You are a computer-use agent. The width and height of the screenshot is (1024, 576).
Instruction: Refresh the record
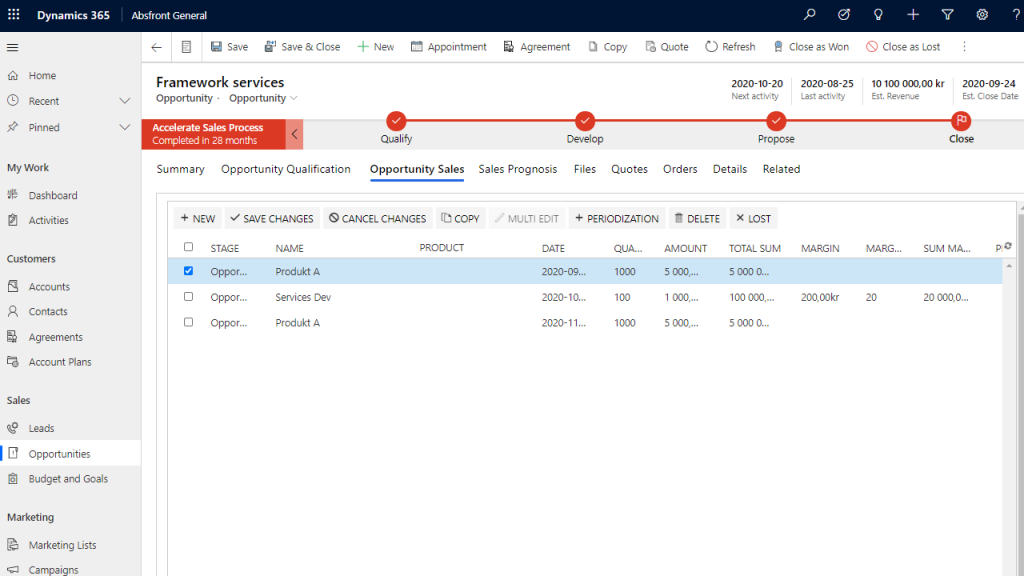[730, 47]
